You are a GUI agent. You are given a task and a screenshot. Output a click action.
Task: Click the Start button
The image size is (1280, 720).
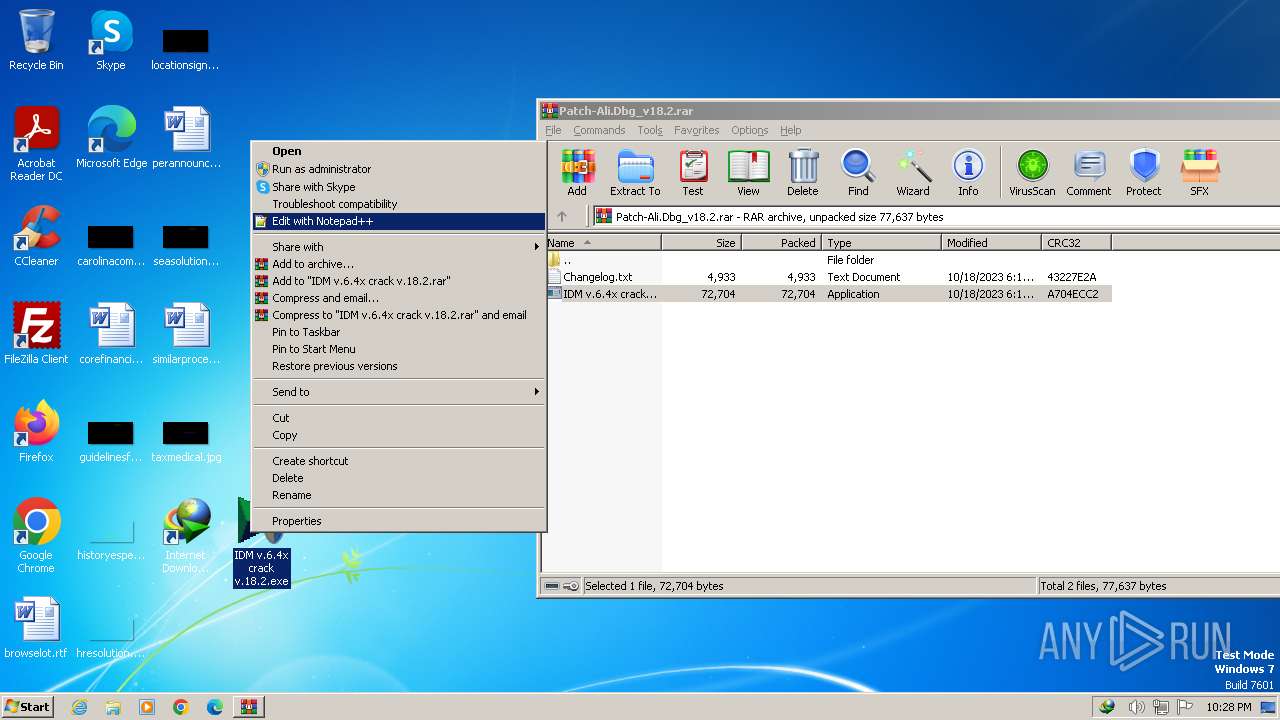tap(27, 706)
